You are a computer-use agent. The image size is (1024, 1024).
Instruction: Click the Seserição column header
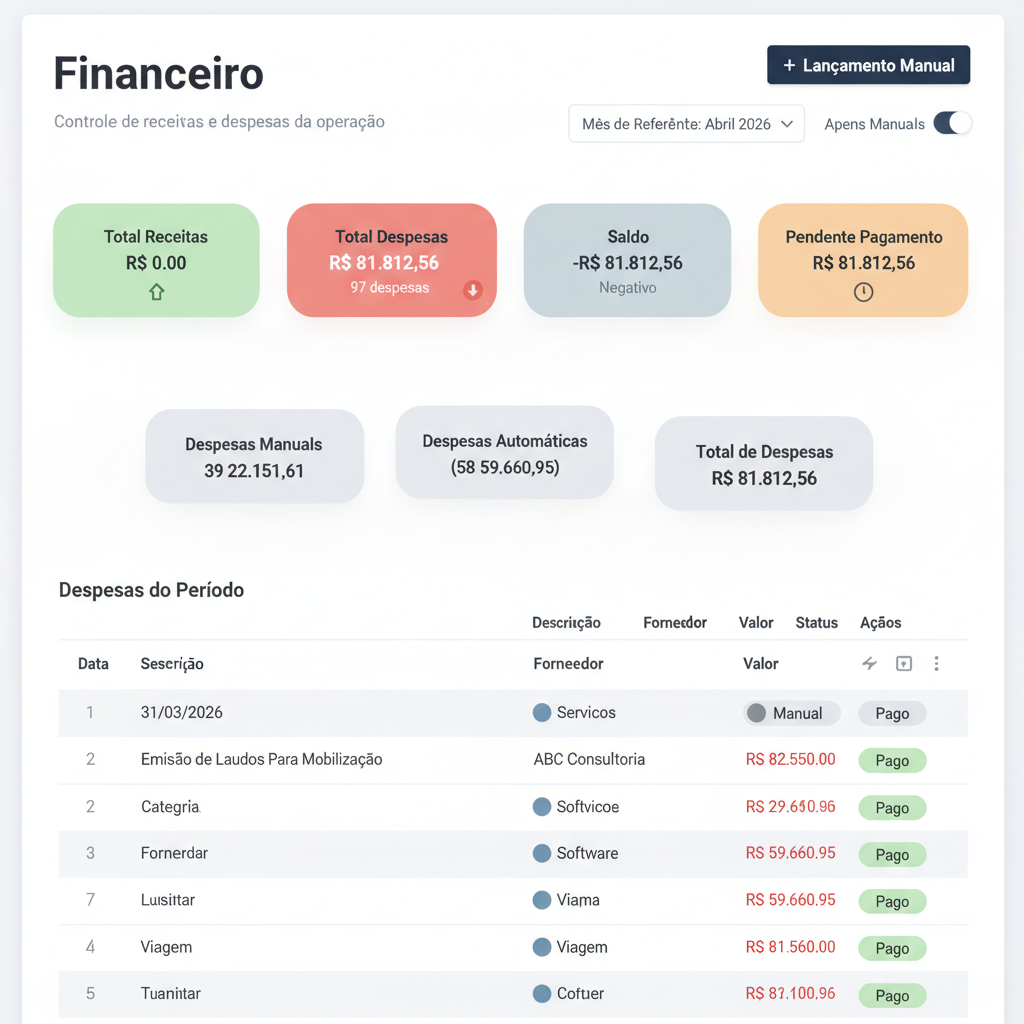pos(172,664)
